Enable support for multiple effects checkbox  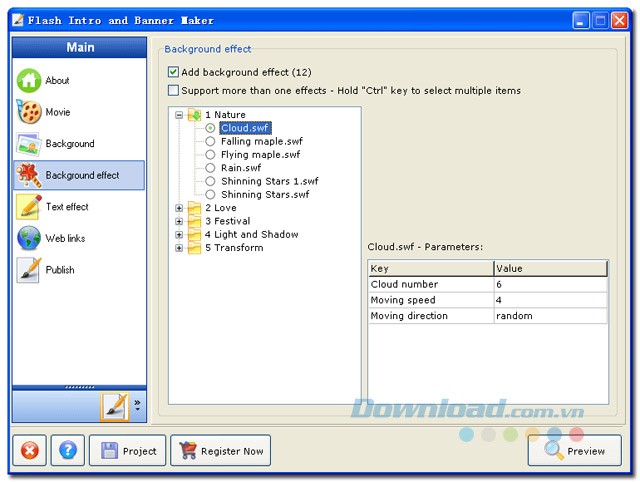point(174,91)
